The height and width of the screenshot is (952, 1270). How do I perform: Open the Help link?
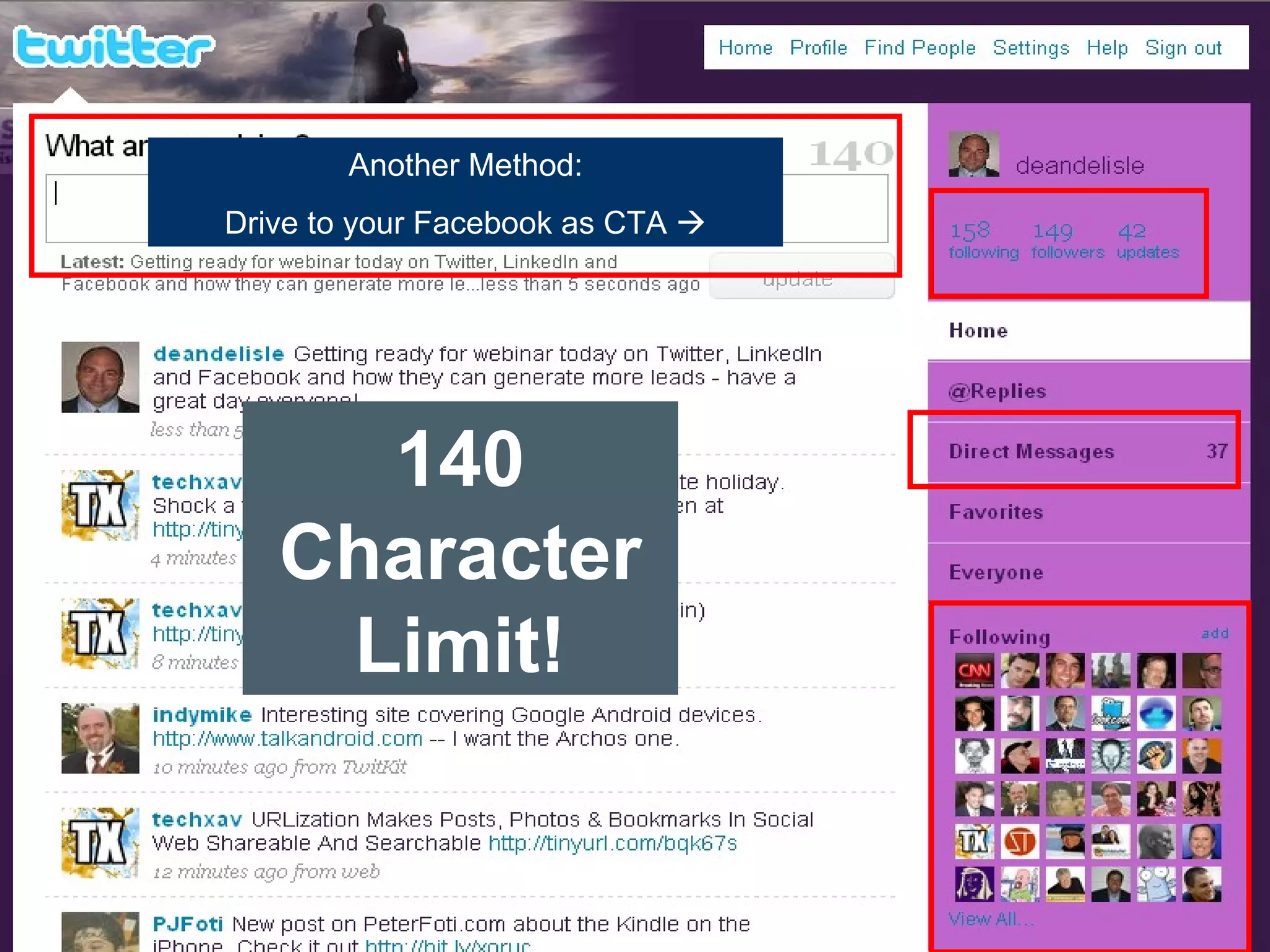coord(1107,48)
